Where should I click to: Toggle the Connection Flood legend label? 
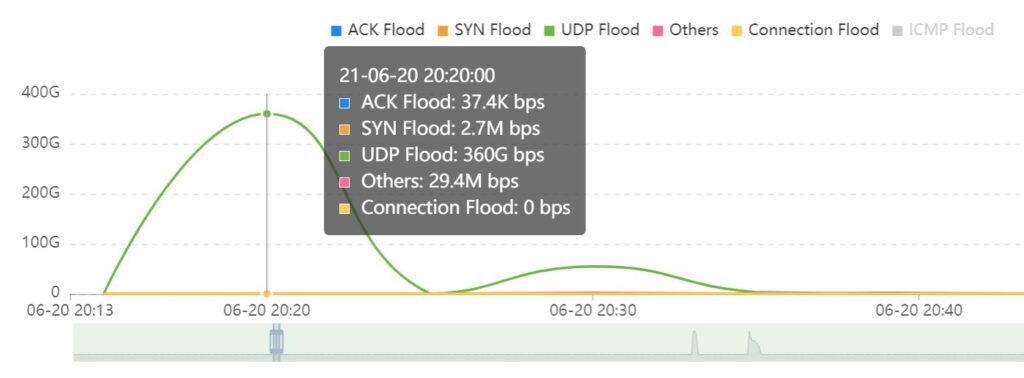pos(813,30)
